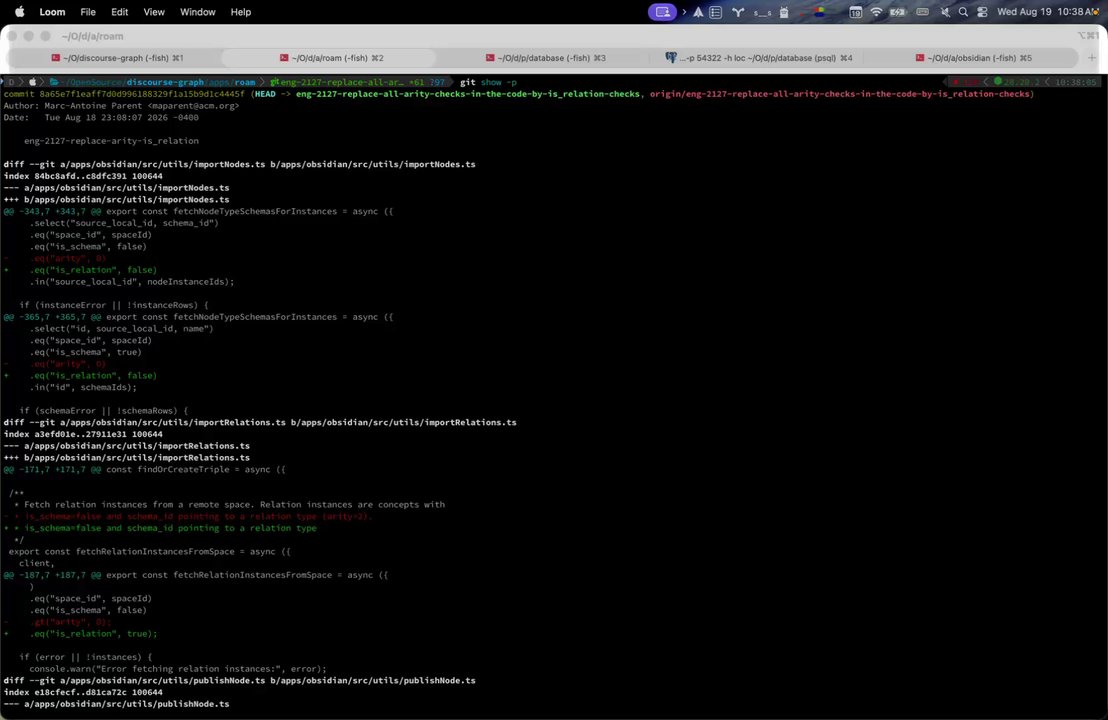The image size is (1108, 720).
Task: Click the terminal icon on the database fish tab
Action: tap(490, 58)
